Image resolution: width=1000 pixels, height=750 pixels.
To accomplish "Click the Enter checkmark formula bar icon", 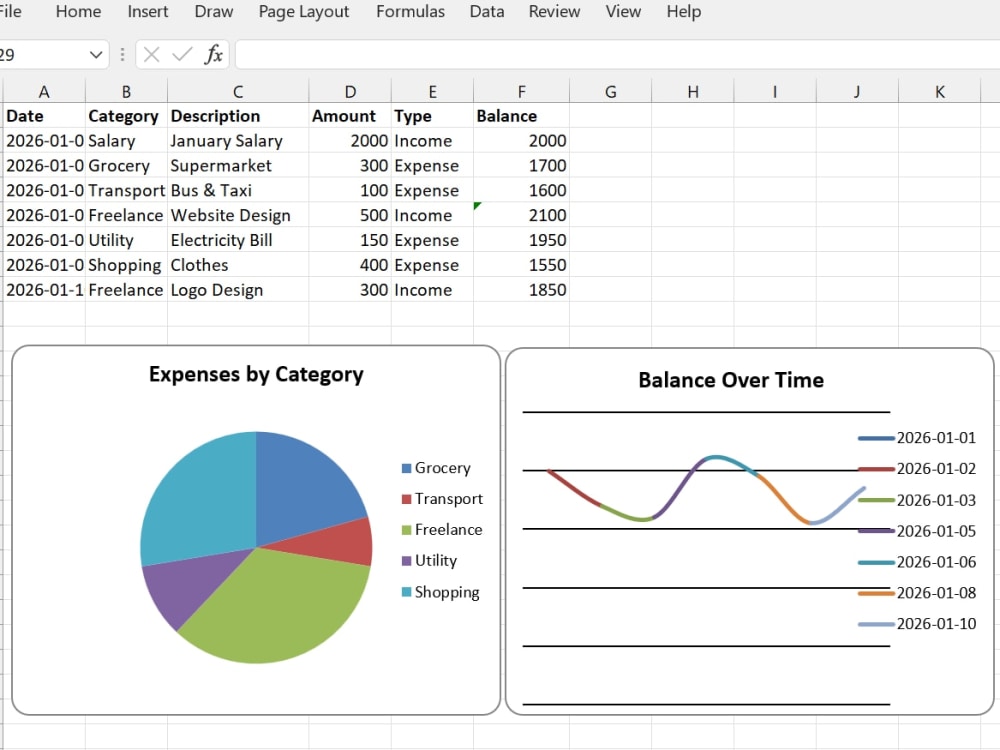I will [182, 54].
